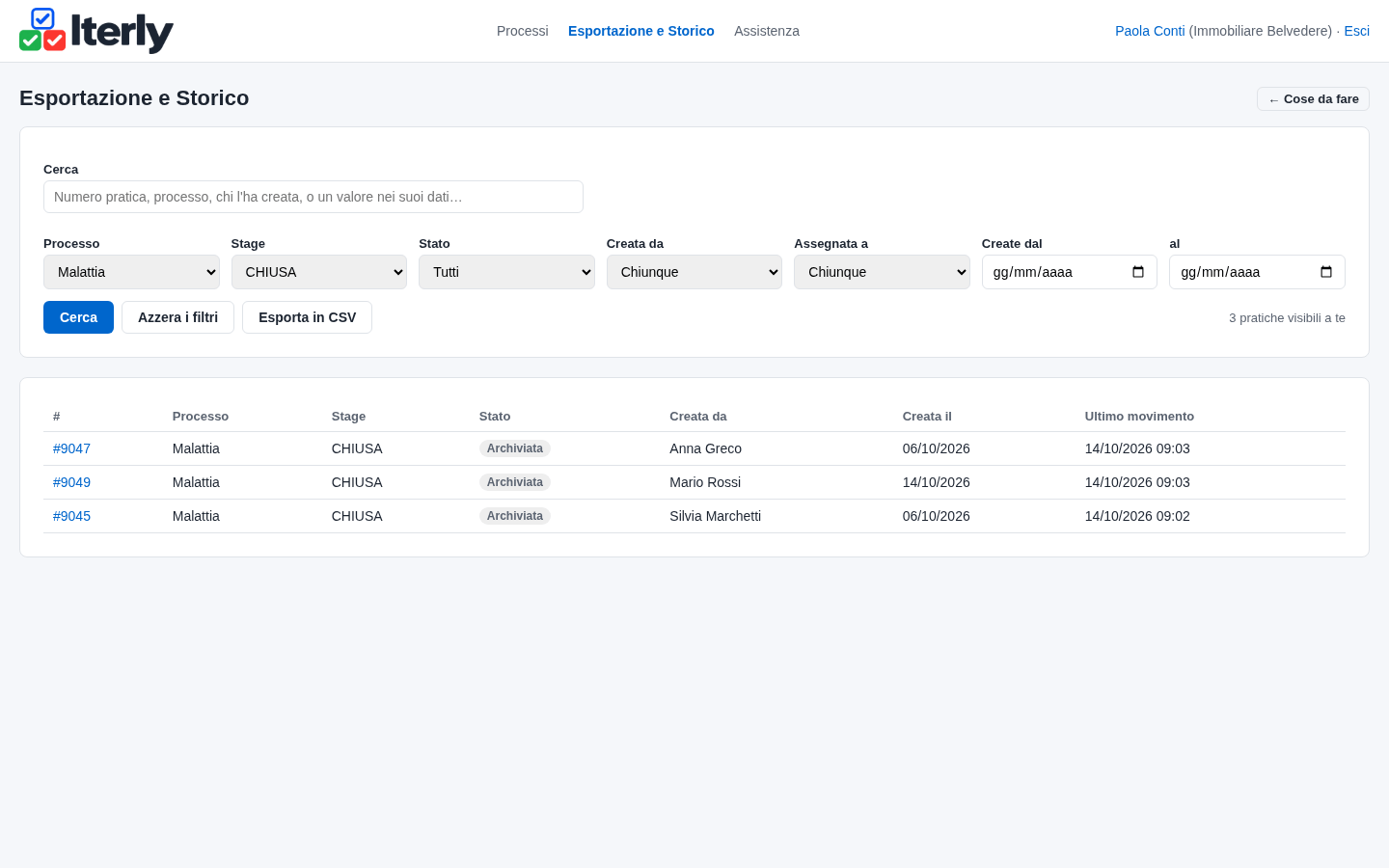1389x868 pixels.
Task: Click the blue Cerca button
Action: coord(78,317)
